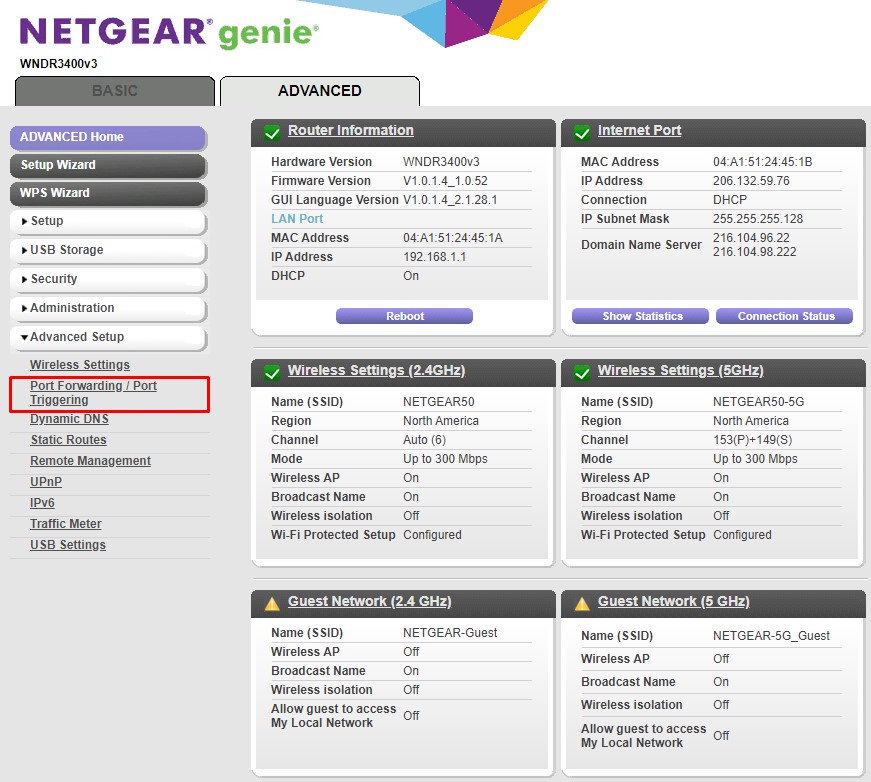Open Wireless Settings (5GHz) heading link
The height and width of the screenshot is (782, 871).
click(680, 370)
